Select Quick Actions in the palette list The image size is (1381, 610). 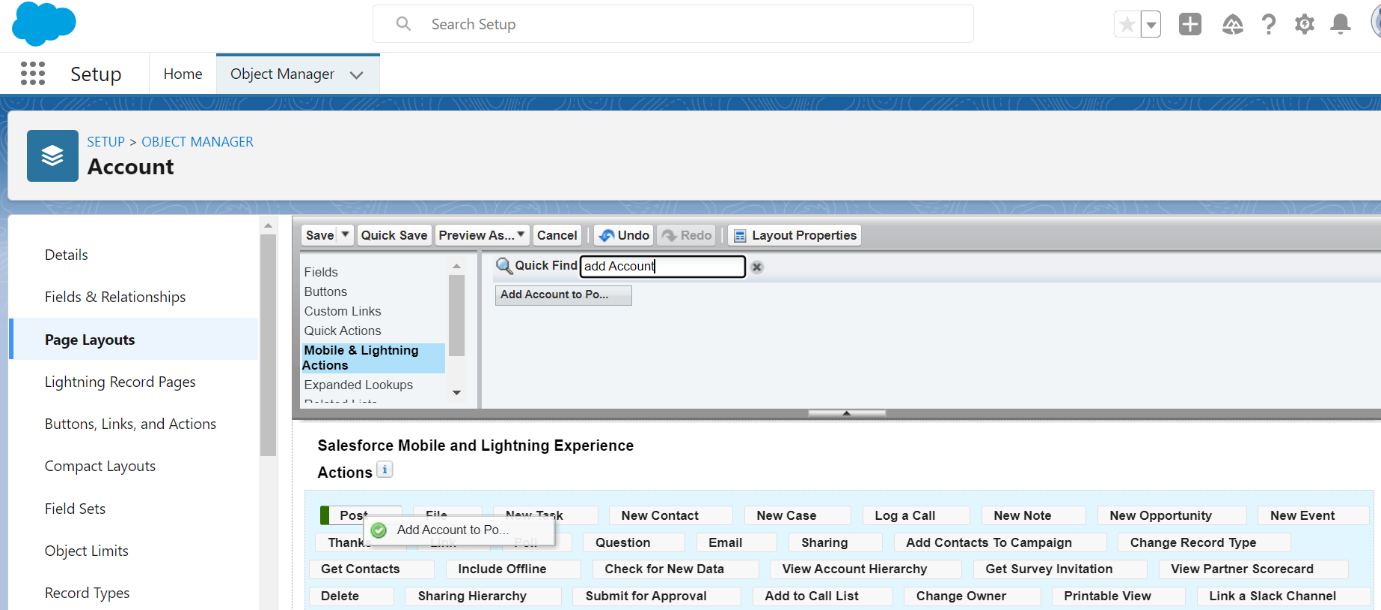343,331
